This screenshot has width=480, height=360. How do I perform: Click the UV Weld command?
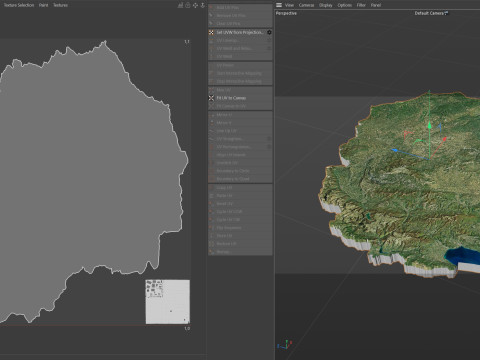point(240,57)
